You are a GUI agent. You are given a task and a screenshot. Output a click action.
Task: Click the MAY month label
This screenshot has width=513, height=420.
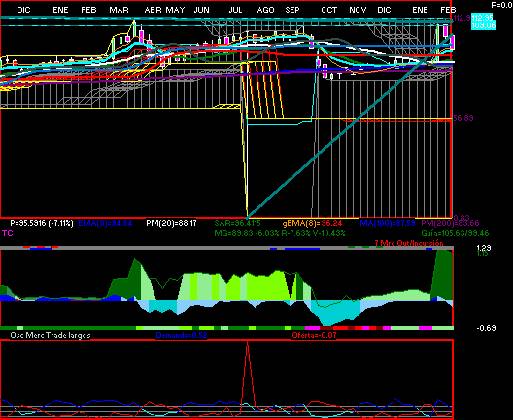[x=175, y=10]
